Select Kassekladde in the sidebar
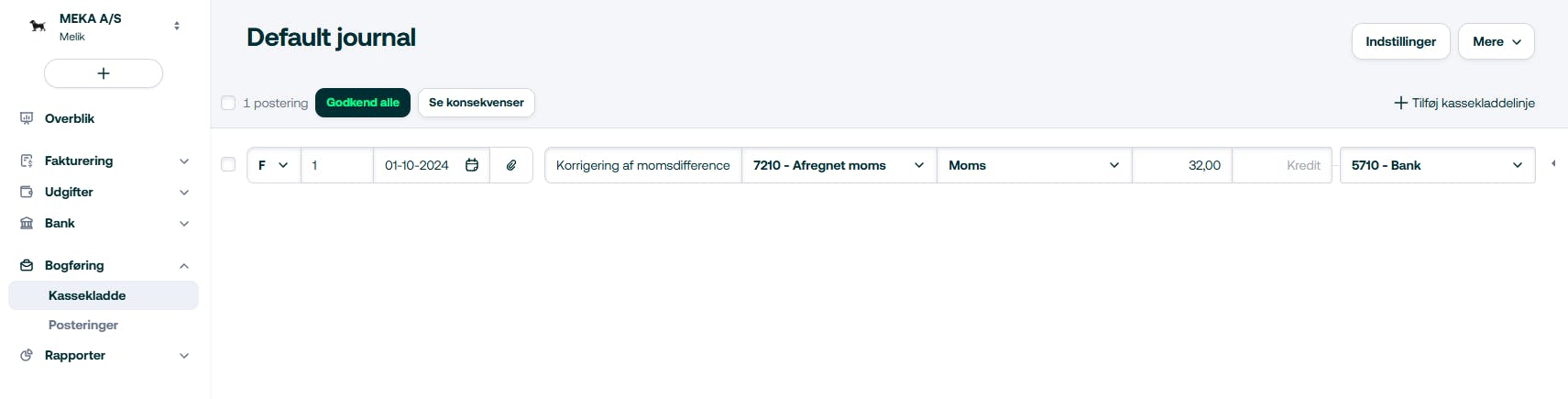1568x399 pixels. coord(87,295)
